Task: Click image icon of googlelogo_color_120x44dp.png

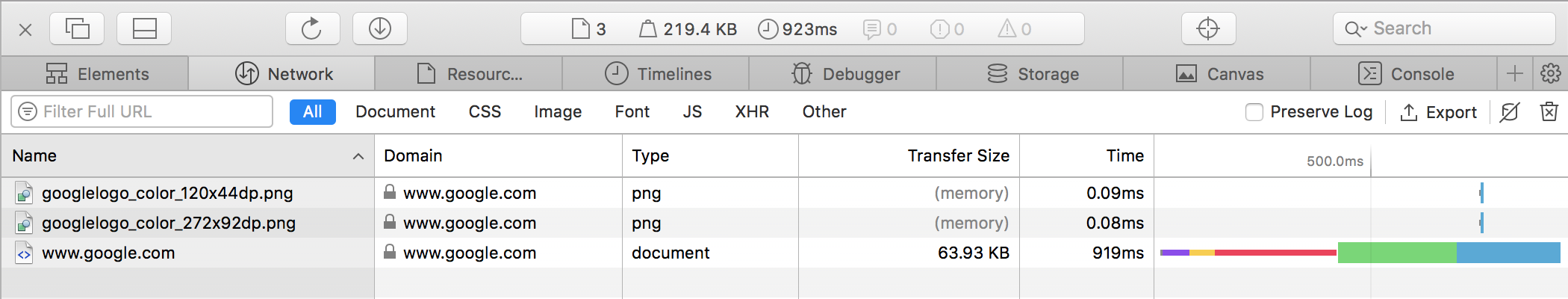Action: click(24, 193)
